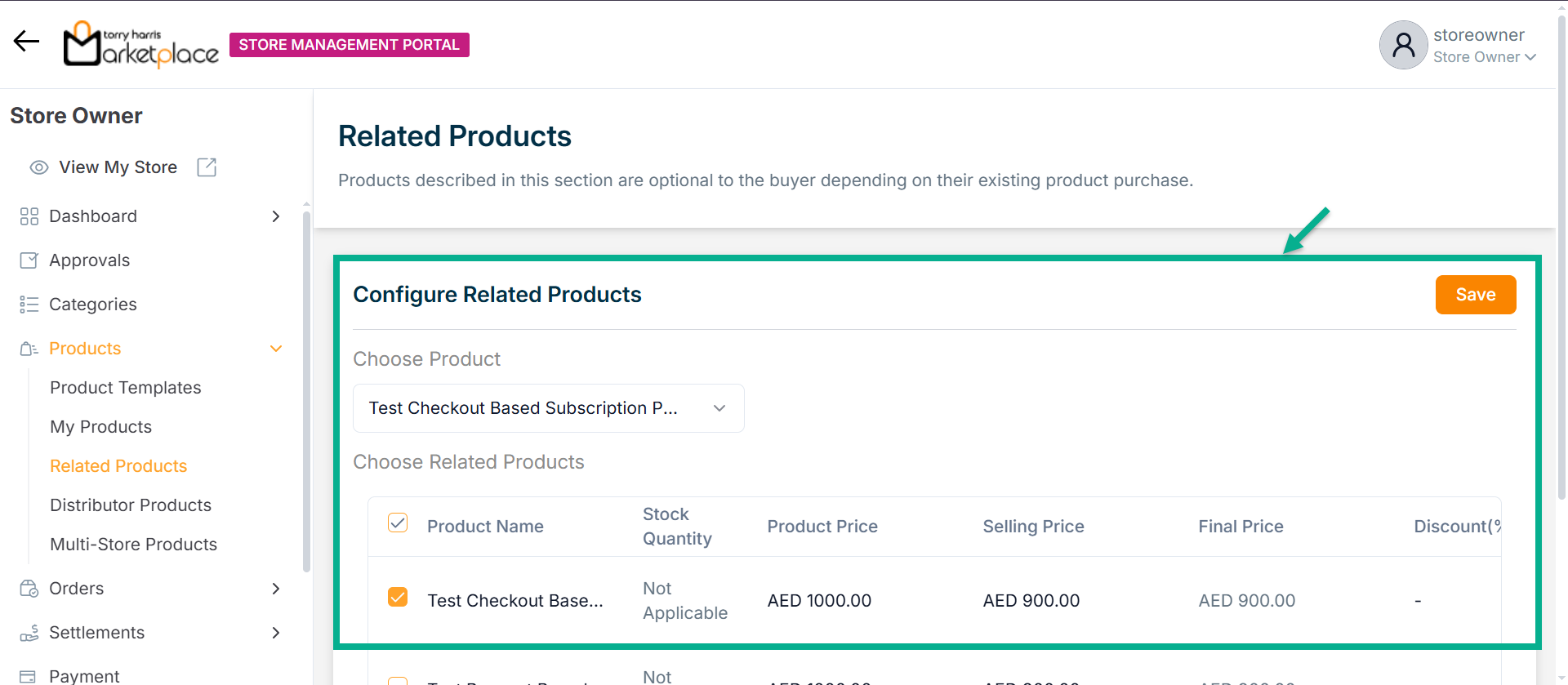Open the Store Owner role dropdown
This screenshot has height=685, width=1568.
pos(1485,57)
